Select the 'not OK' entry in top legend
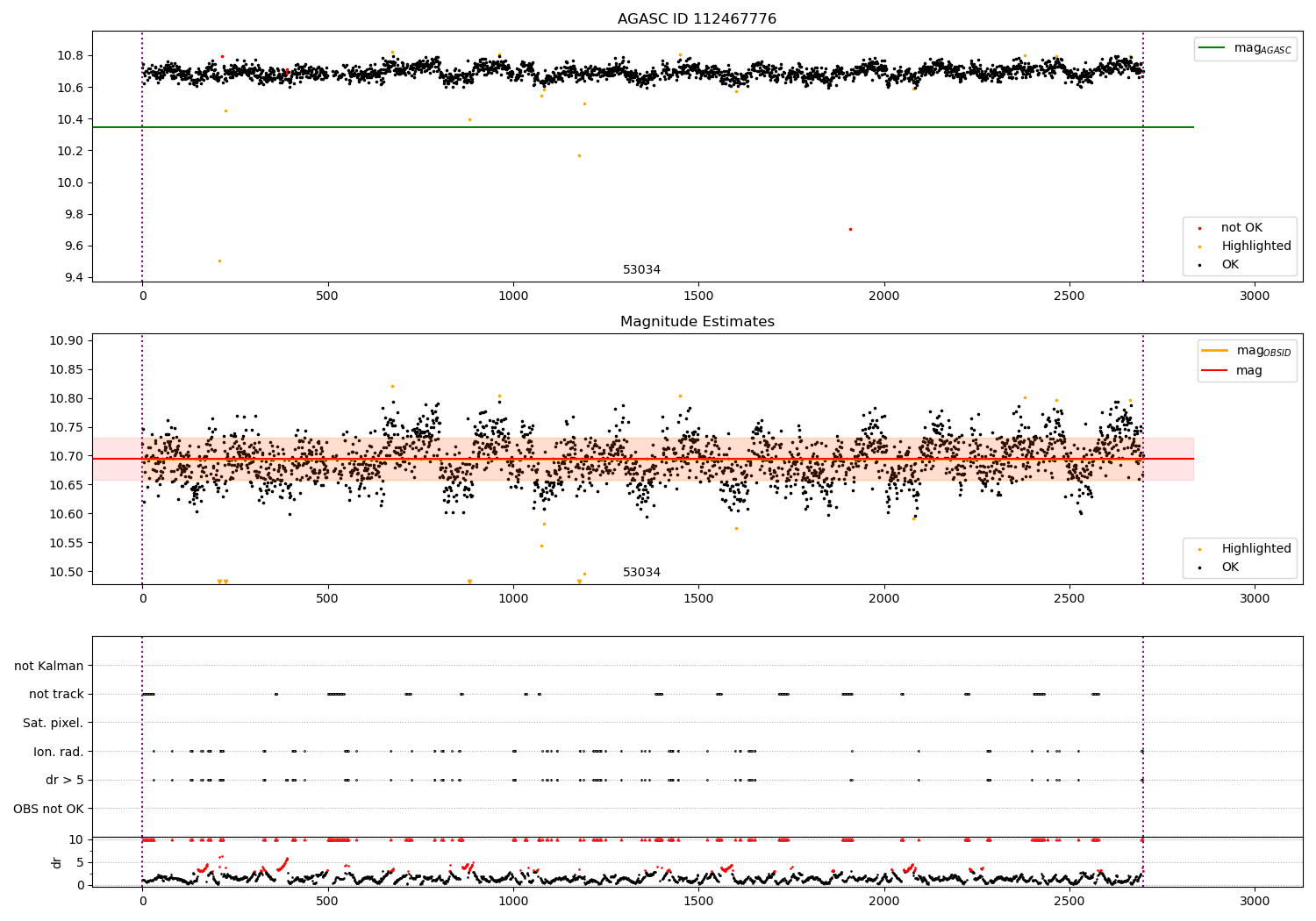The height and width of the screenshot is (921, 1316). coord(1241,228)
